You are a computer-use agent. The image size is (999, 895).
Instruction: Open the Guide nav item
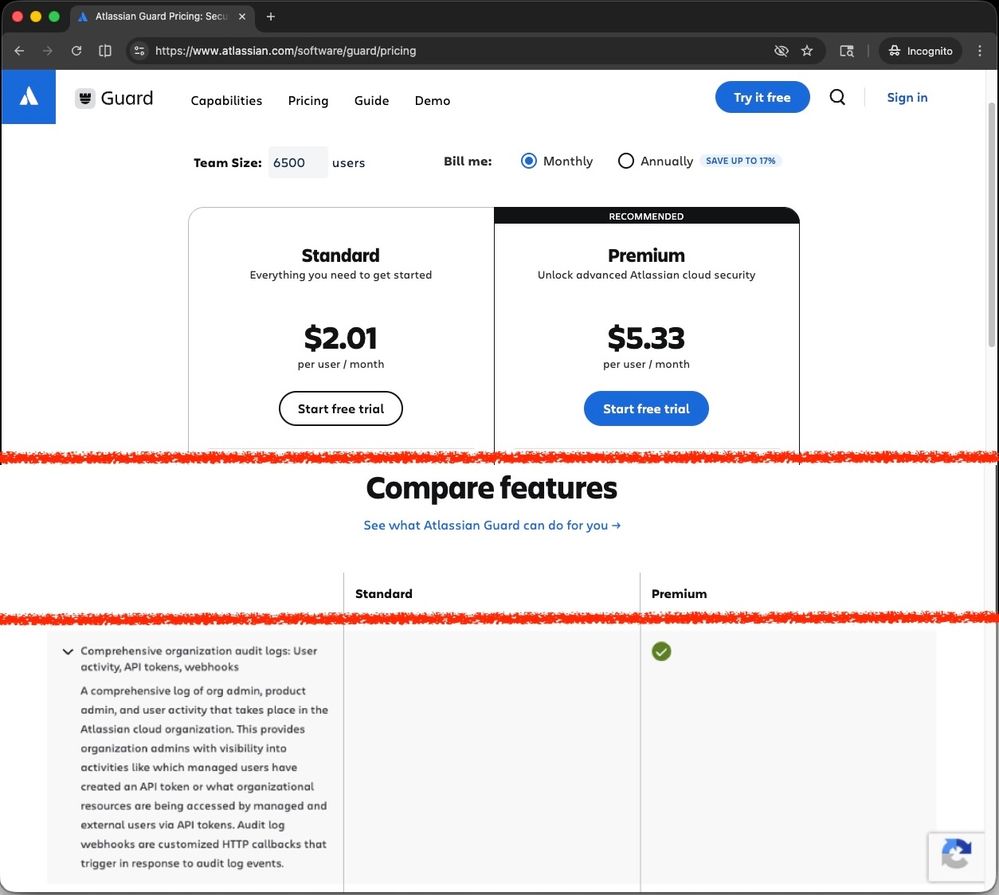[x=371, y=101]
